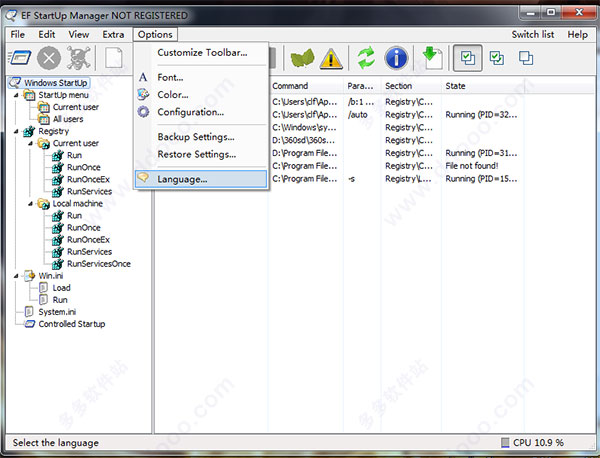Click the grey circle X delete icon
The width and height of the screenshot is (600, 458).
[49, 58]
